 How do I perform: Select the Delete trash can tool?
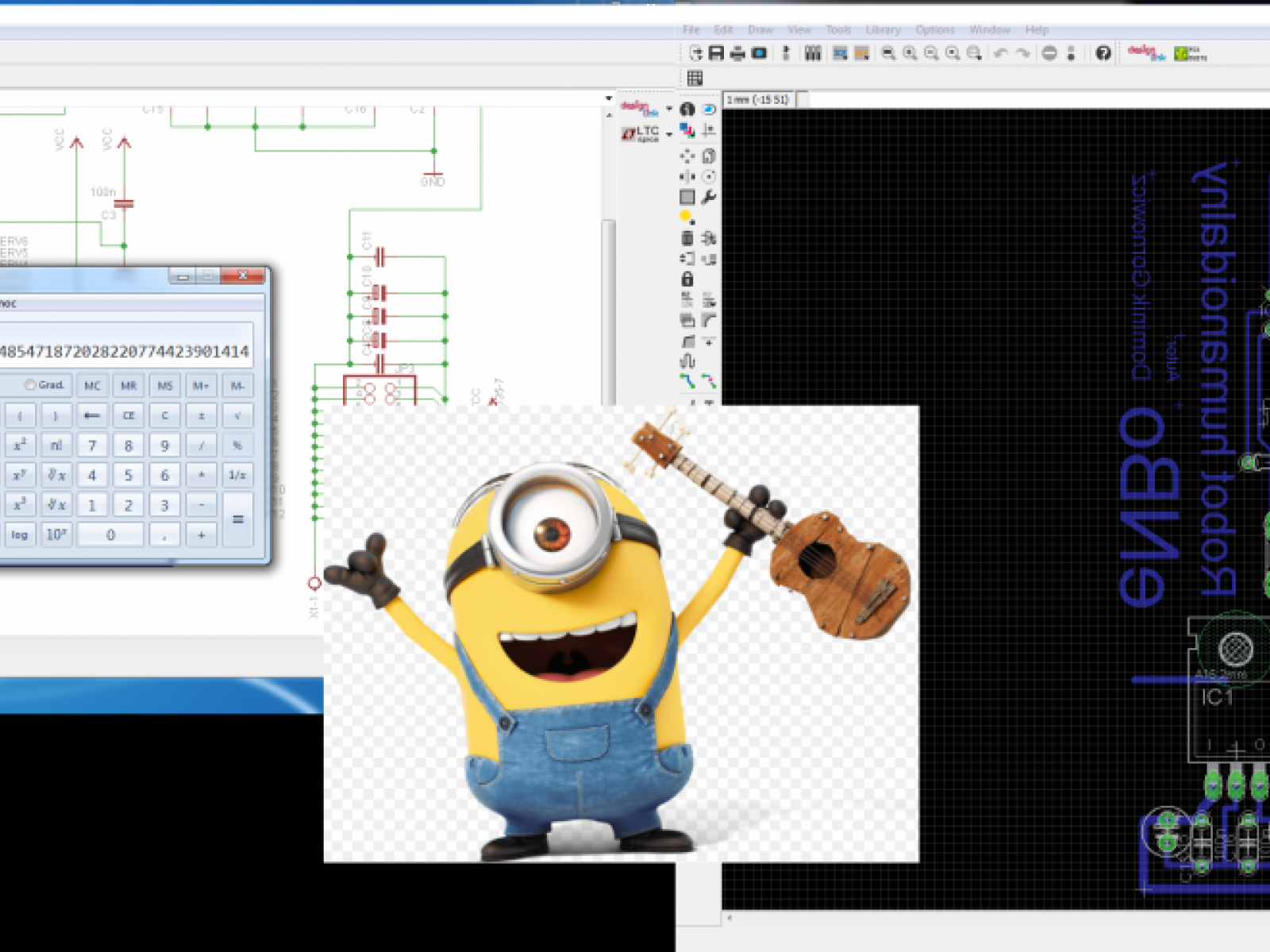point(687,238)
